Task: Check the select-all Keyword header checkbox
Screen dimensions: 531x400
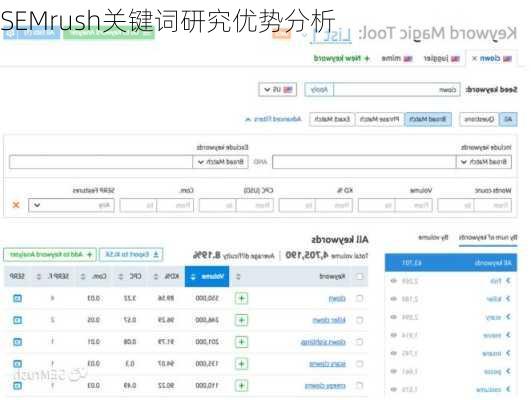Action: click(x=359, y=276)
